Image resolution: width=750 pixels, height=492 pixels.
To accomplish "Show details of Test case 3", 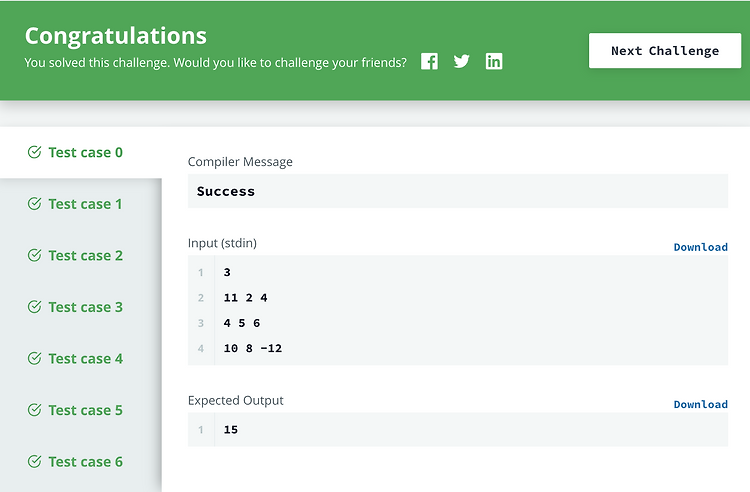I will [x=81, y=307].
